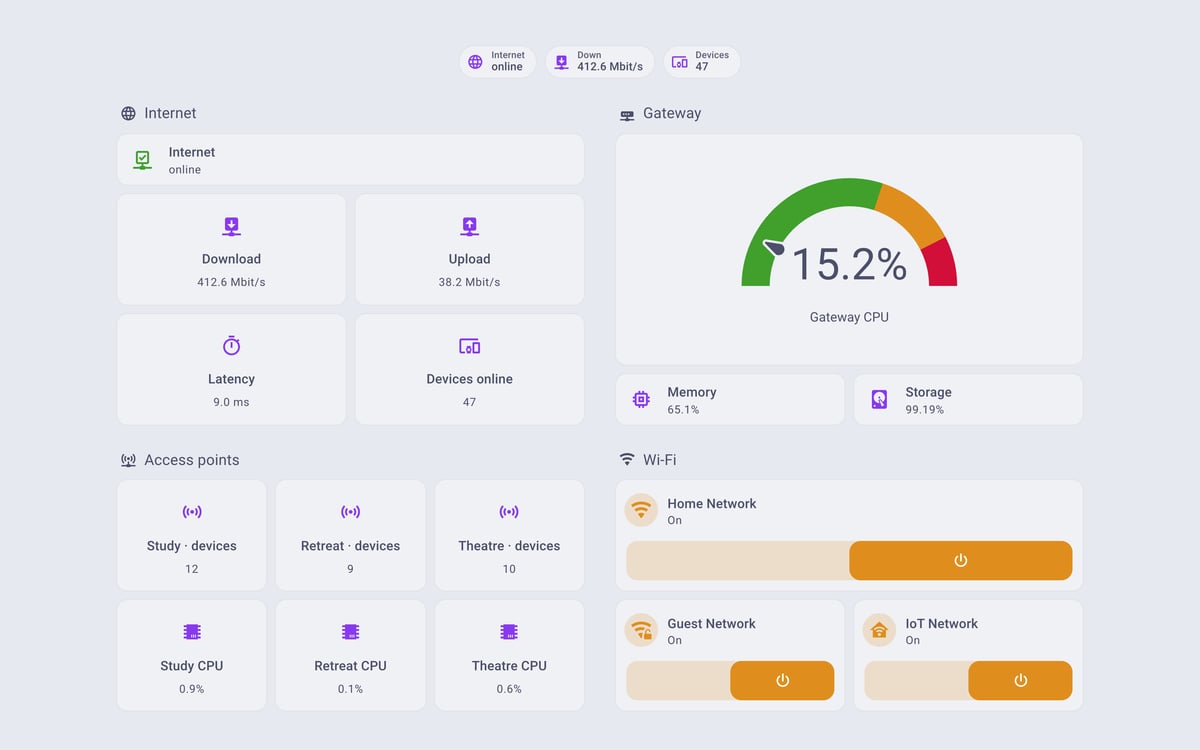Screen dimensions: 1200x750
Task: Click the 47 value under Devices online
Action: tap(469, 402)
